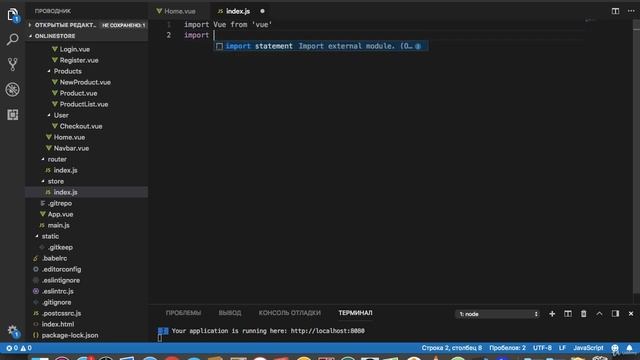This screenshot has width=640, height=360.
Task: Change indentation spaces setting
Action: pos(507,348)
